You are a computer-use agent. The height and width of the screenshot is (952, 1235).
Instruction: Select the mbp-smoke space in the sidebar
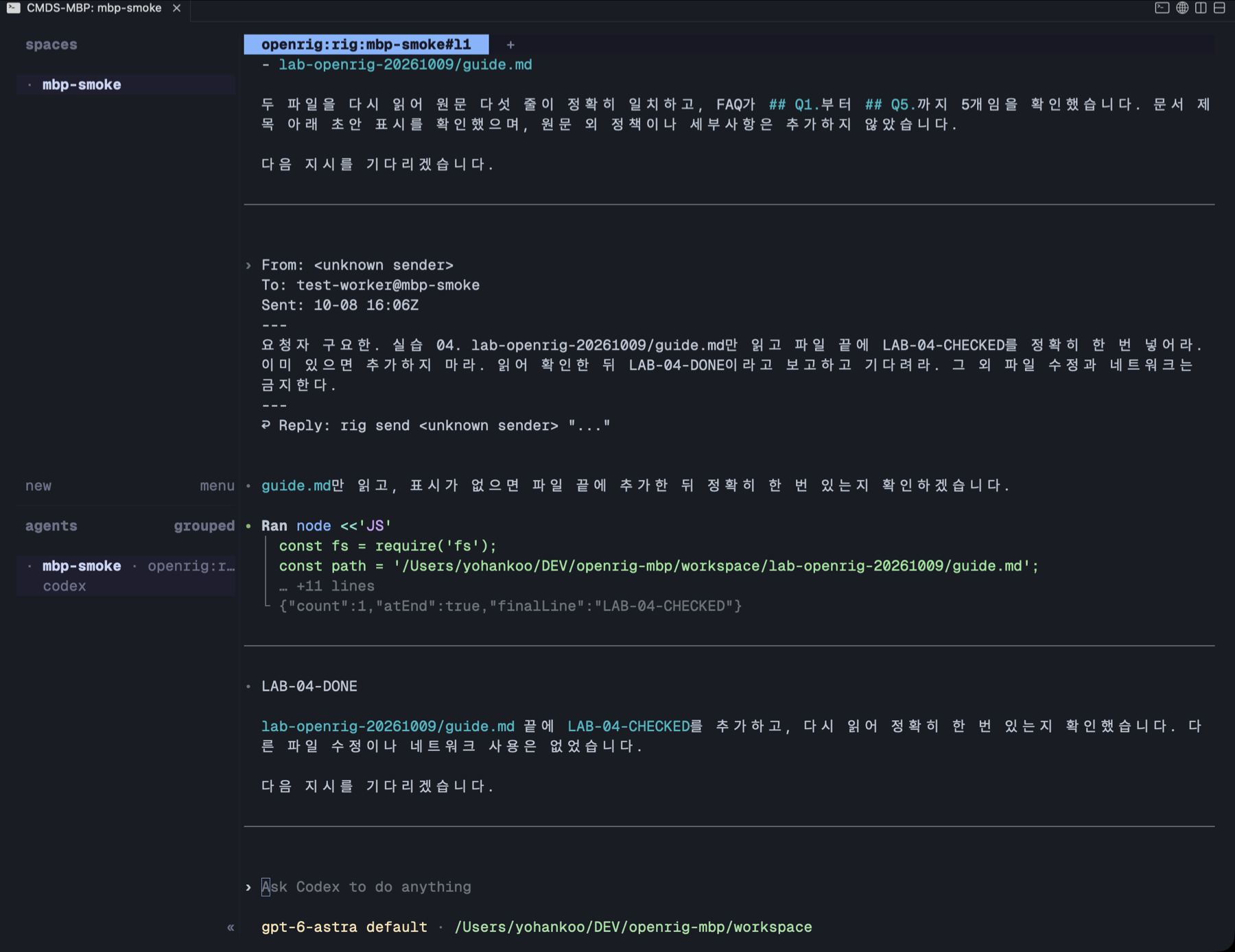pyautogui.click(x=126, y=85)
